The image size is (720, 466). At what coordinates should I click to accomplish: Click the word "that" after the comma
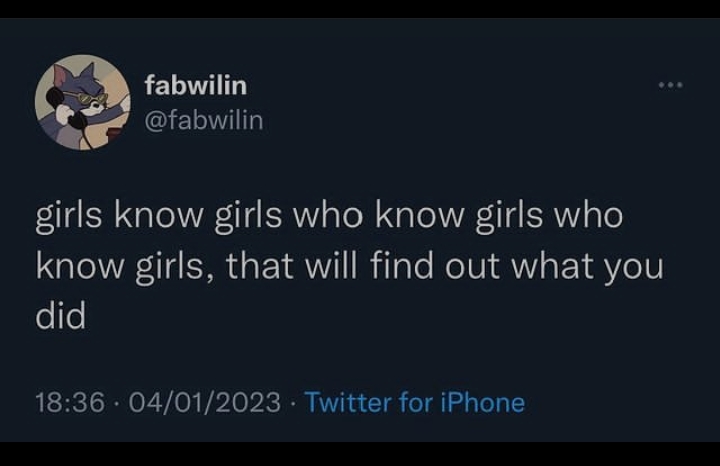click(259, 265)
